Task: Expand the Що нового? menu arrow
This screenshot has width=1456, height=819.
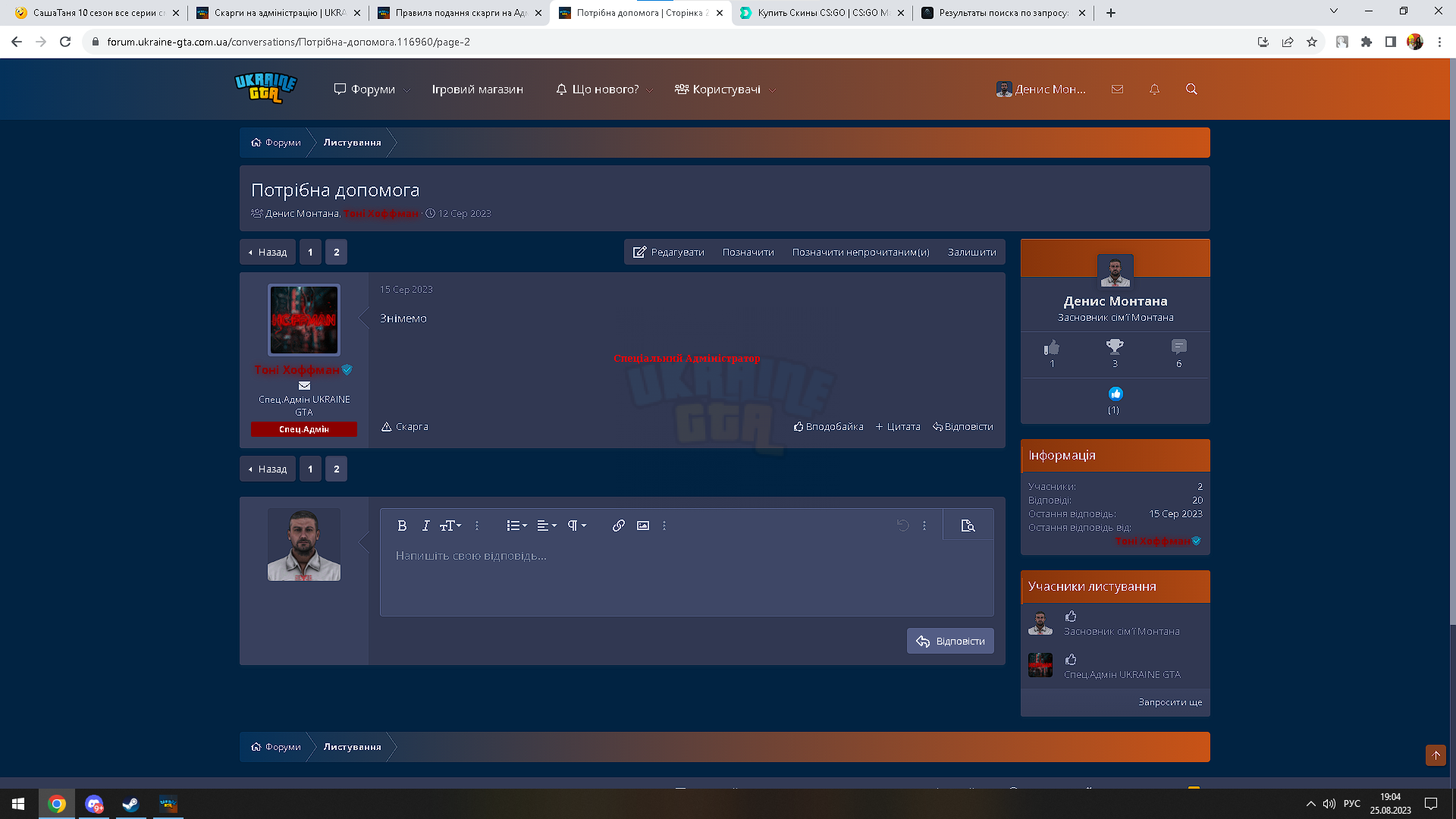Action: [649, 90]
